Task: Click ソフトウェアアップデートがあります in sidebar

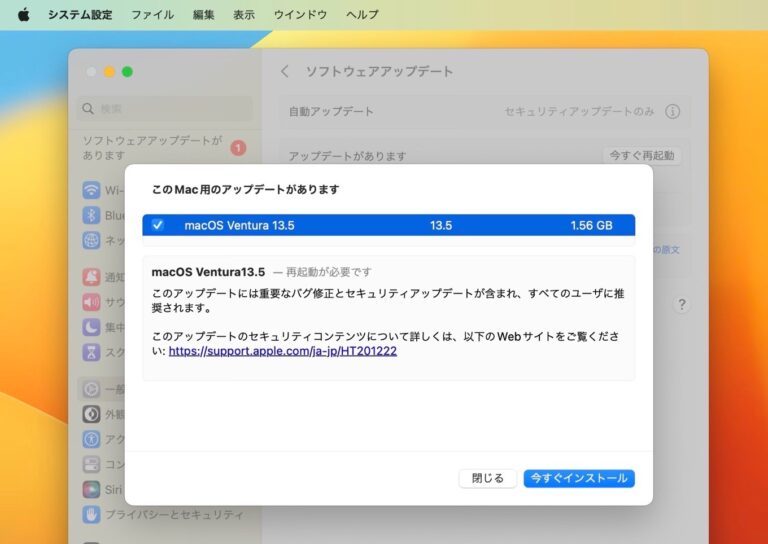Action: click(x=152, y=148)
